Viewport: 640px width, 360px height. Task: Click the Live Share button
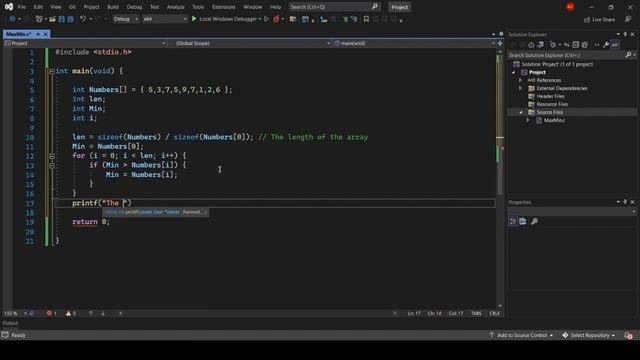(599, 19)
